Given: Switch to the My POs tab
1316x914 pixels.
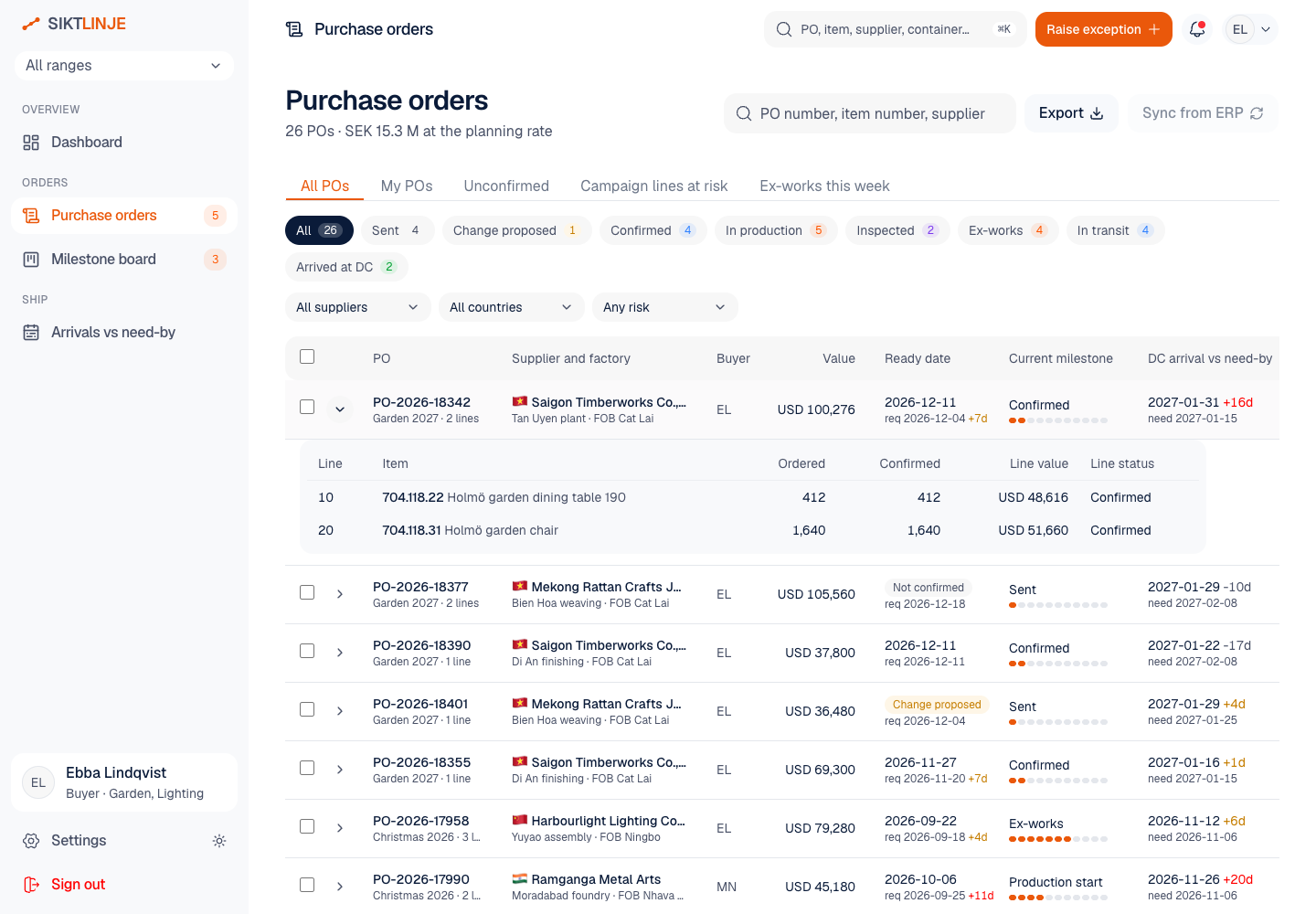Looking at the screenshot, I should [407, 186].
